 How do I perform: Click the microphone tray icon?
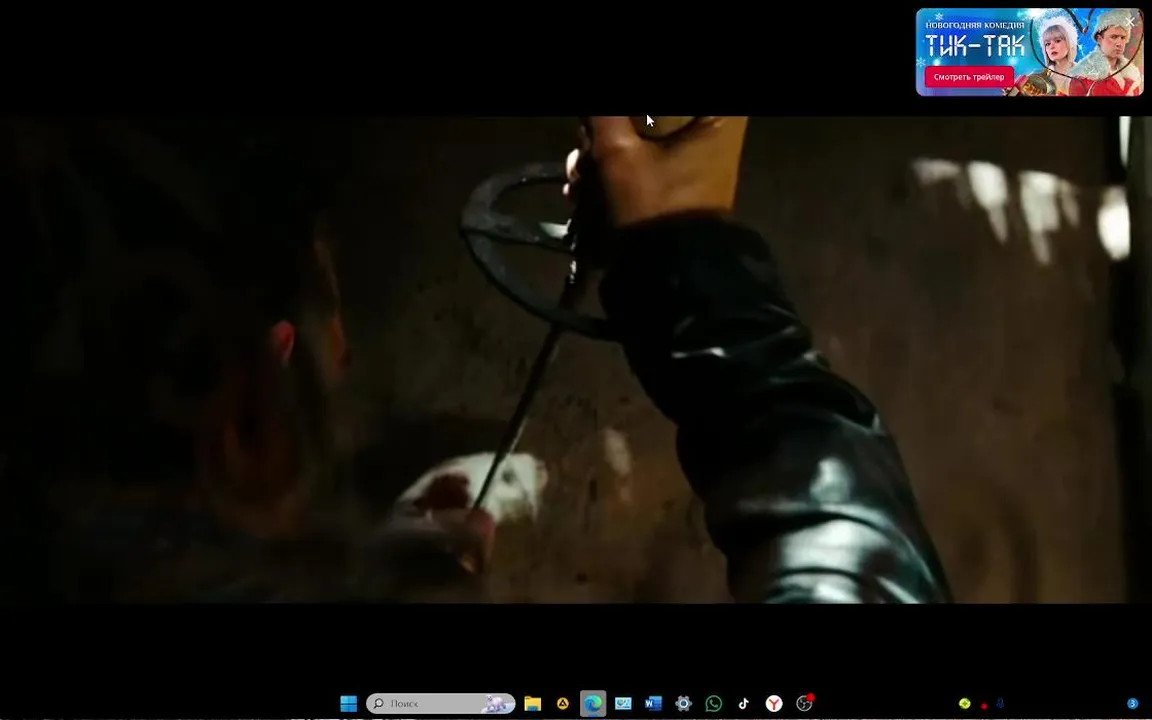[x=1000, y=704]
